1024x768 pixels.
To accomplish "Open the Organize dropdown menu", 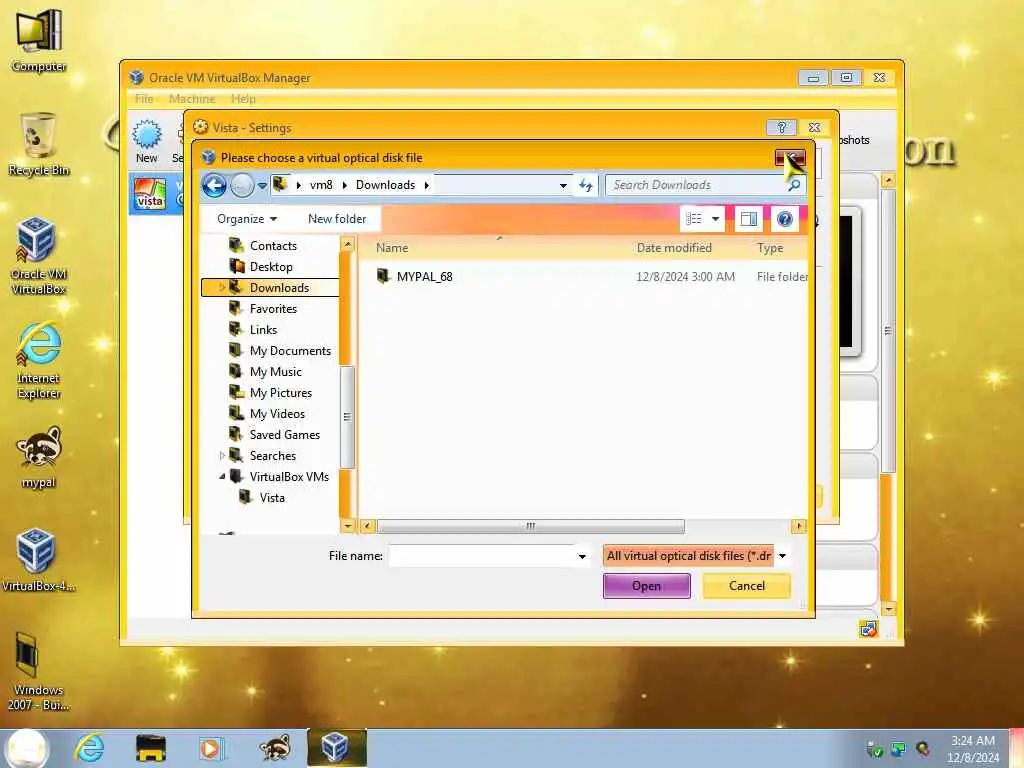I will tap(247, 219).
